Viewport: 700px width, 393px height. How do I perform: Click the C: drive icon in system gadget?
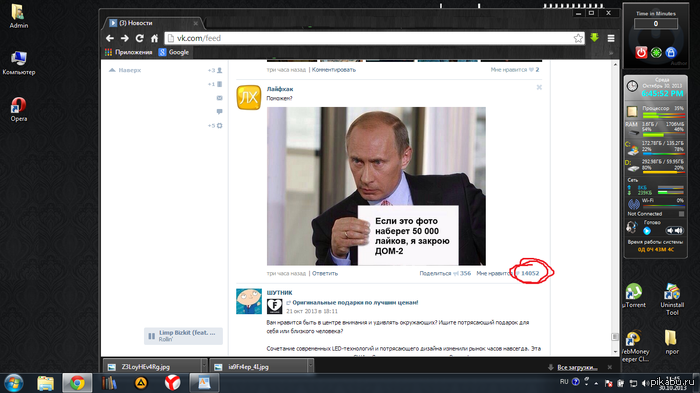point(632,150)
